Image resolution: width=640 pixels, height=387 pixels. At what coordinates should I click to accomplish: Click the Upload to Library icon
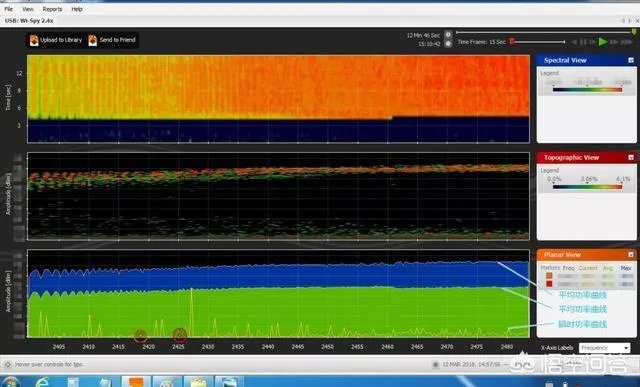tap(34, 40)
